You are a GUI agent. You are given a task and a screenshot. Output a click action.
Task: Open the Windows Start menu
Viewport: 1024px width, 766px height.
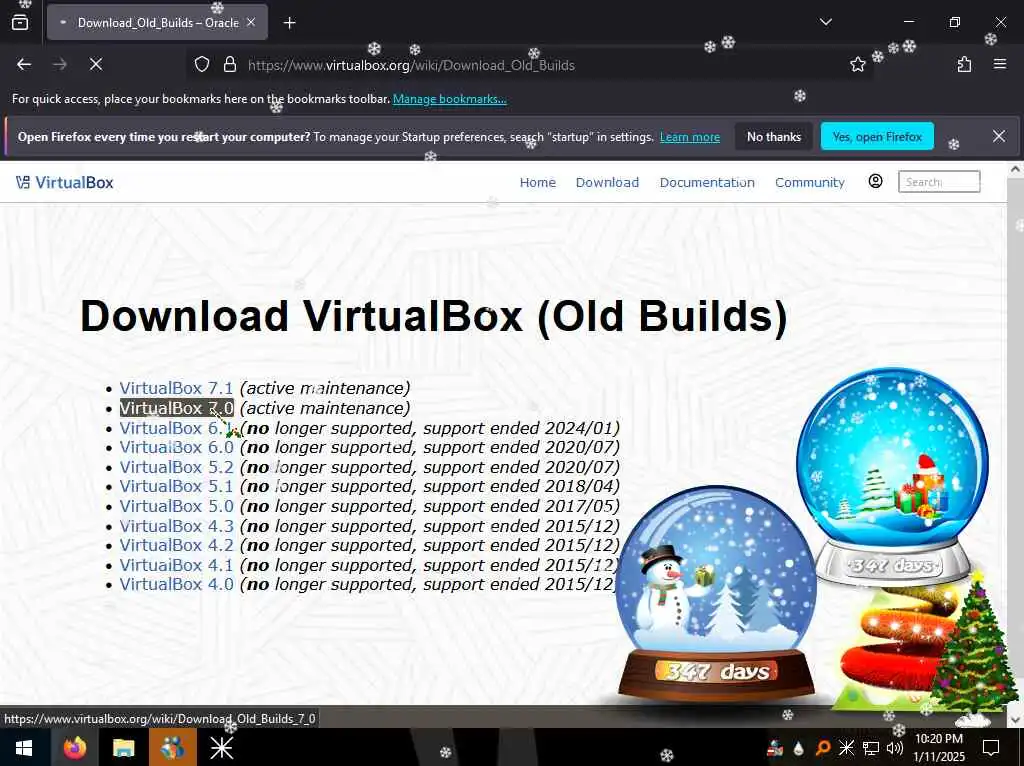pos(24,748)
